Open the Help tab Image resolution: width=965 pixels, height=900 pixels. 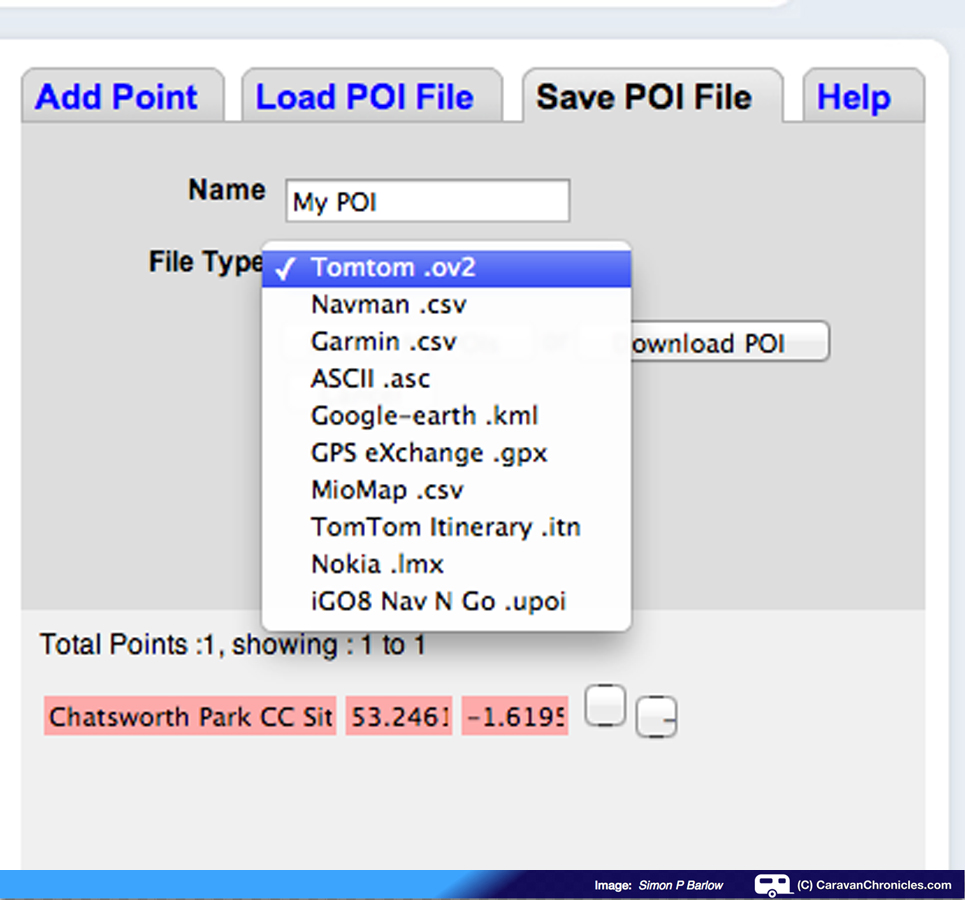[x=853, y=97]
